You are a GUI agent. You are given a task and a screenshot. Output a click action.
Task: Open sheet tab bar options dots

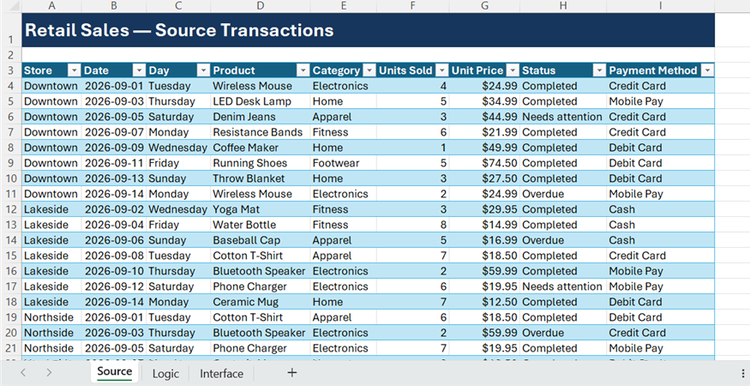click(x=742, y=373)
